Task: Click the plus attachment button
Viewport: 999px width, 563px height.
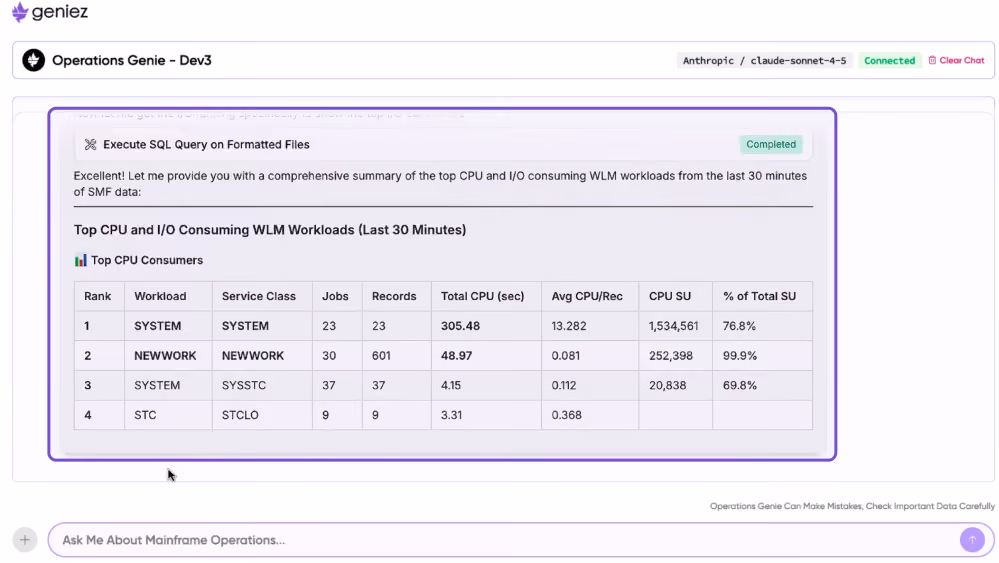Action: 24,540
